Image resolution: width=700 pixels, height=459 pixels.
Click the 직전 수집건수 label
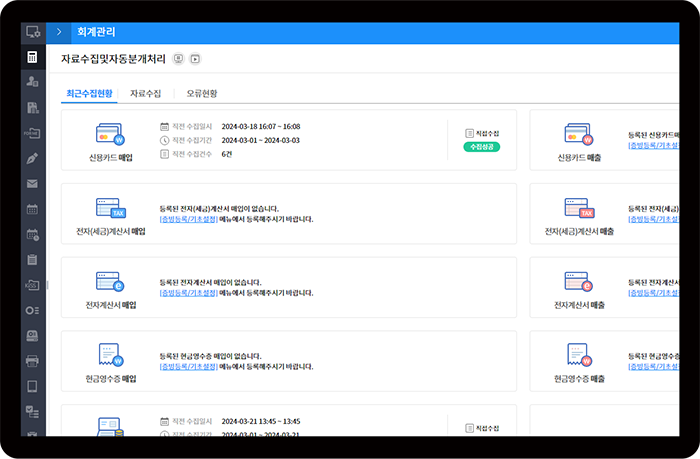[x=192, y=154]
